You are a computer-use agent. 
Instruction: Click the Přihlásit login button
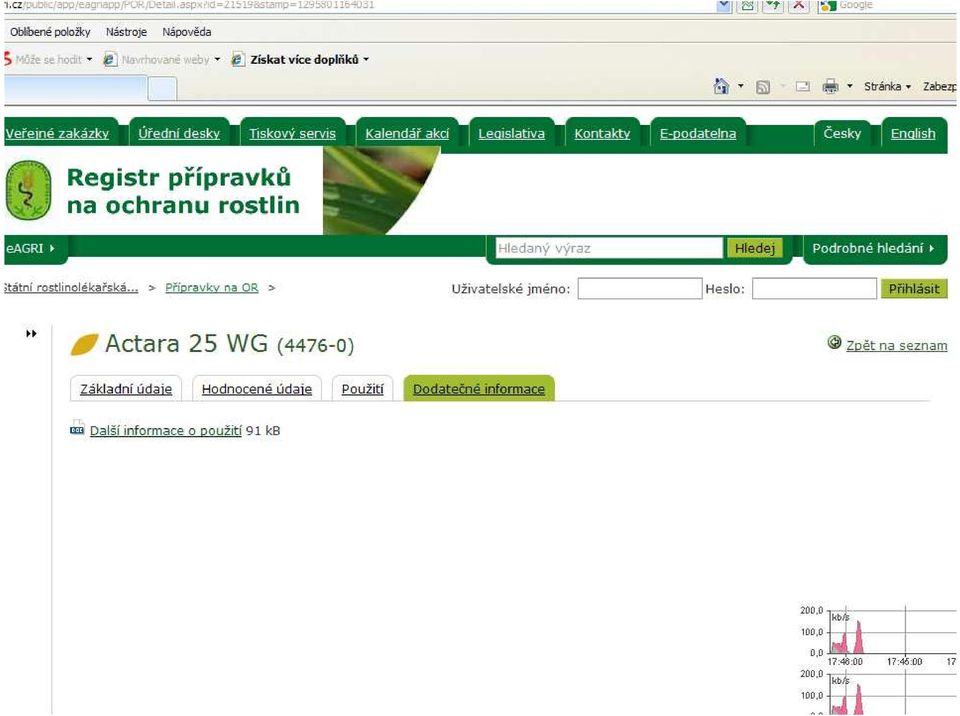(913, 289)
